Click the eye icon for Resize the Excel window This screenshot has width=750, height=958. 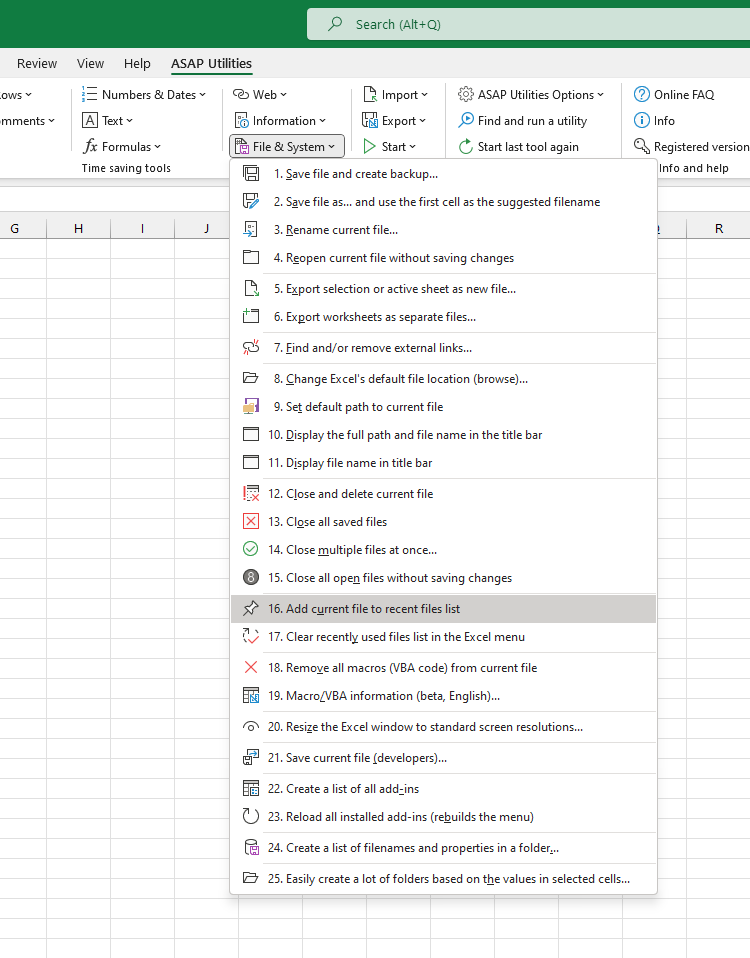click(250, 726)
